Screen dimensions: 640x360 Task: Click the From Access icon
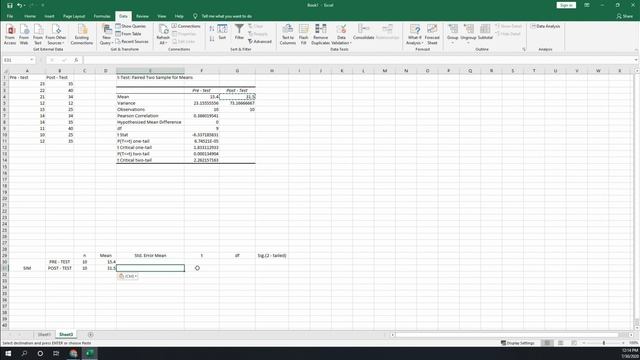(10, 34)
